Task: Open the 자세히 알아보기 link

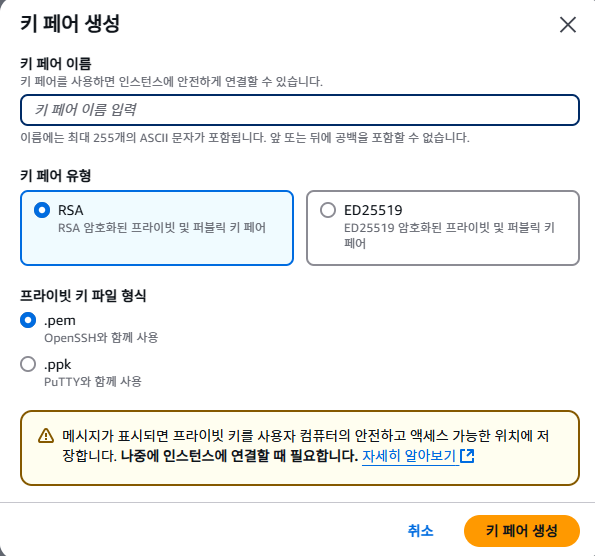Action: coord(409,455)
